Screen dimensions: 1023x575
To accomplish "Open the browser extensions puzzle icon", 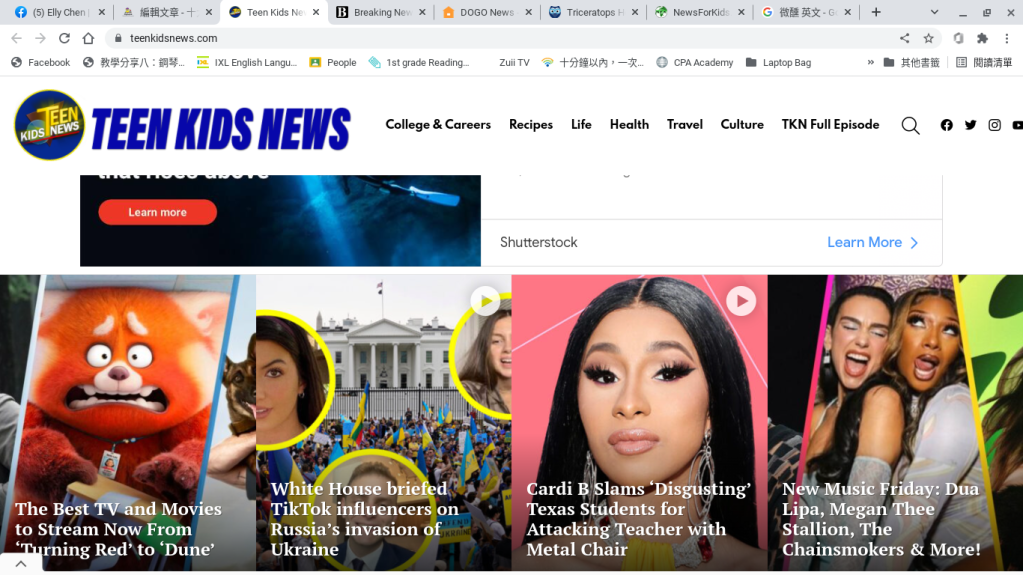I will [982, 38].
